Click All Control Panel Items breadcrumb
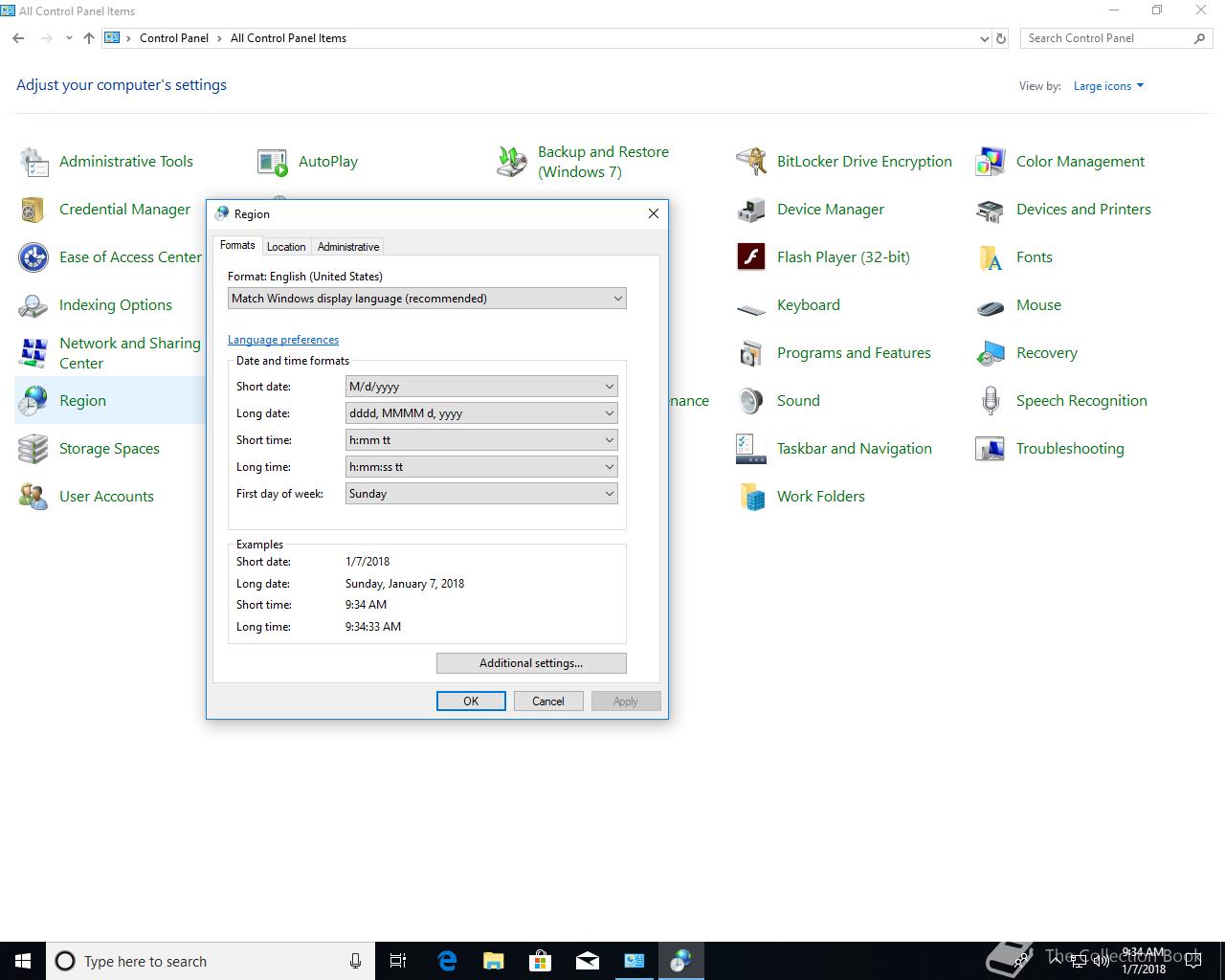 [x=288, y=38]
